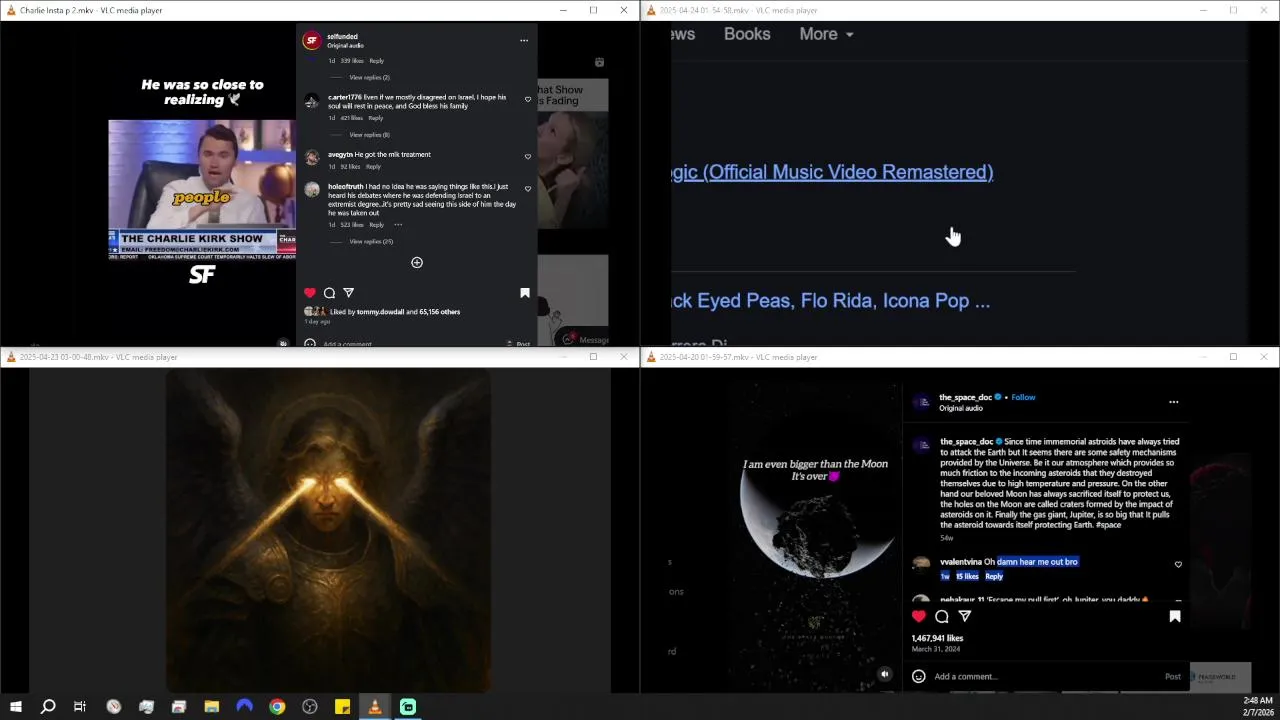Viewport: 1280px width, 720px height.
Task: Open OBS Studio from taskbar
Action: (x=310, y=707)
